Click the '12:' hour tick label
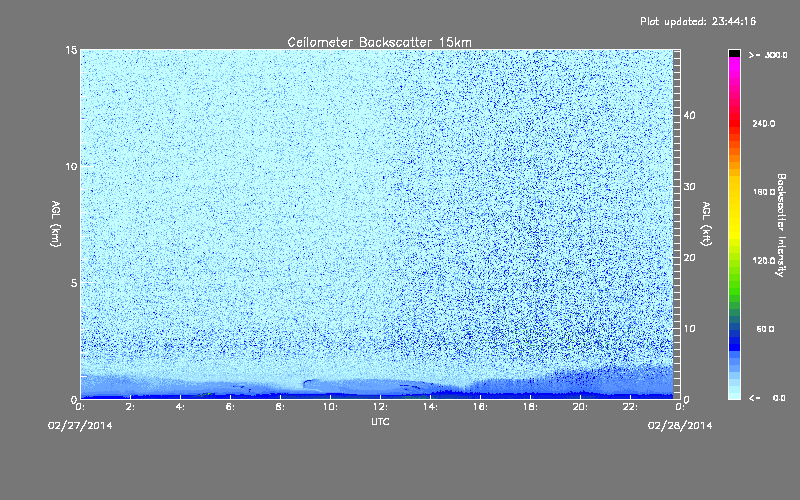The width and height of the screenshot is (800, 500). click(380, 407)
